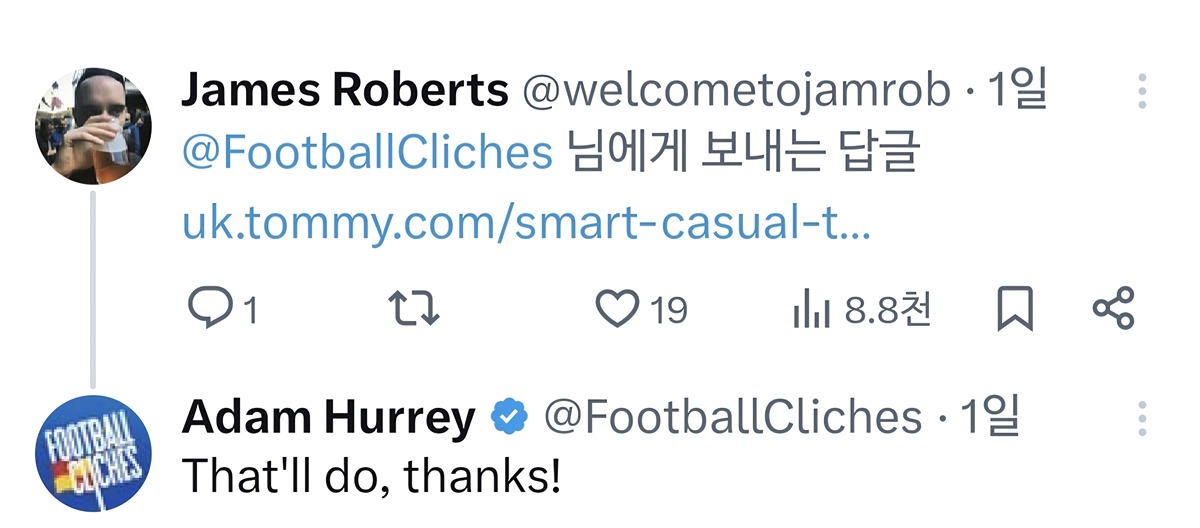
Task: Open James Roberts' tweet timestamp 1일
Action: coord(1017,92)
